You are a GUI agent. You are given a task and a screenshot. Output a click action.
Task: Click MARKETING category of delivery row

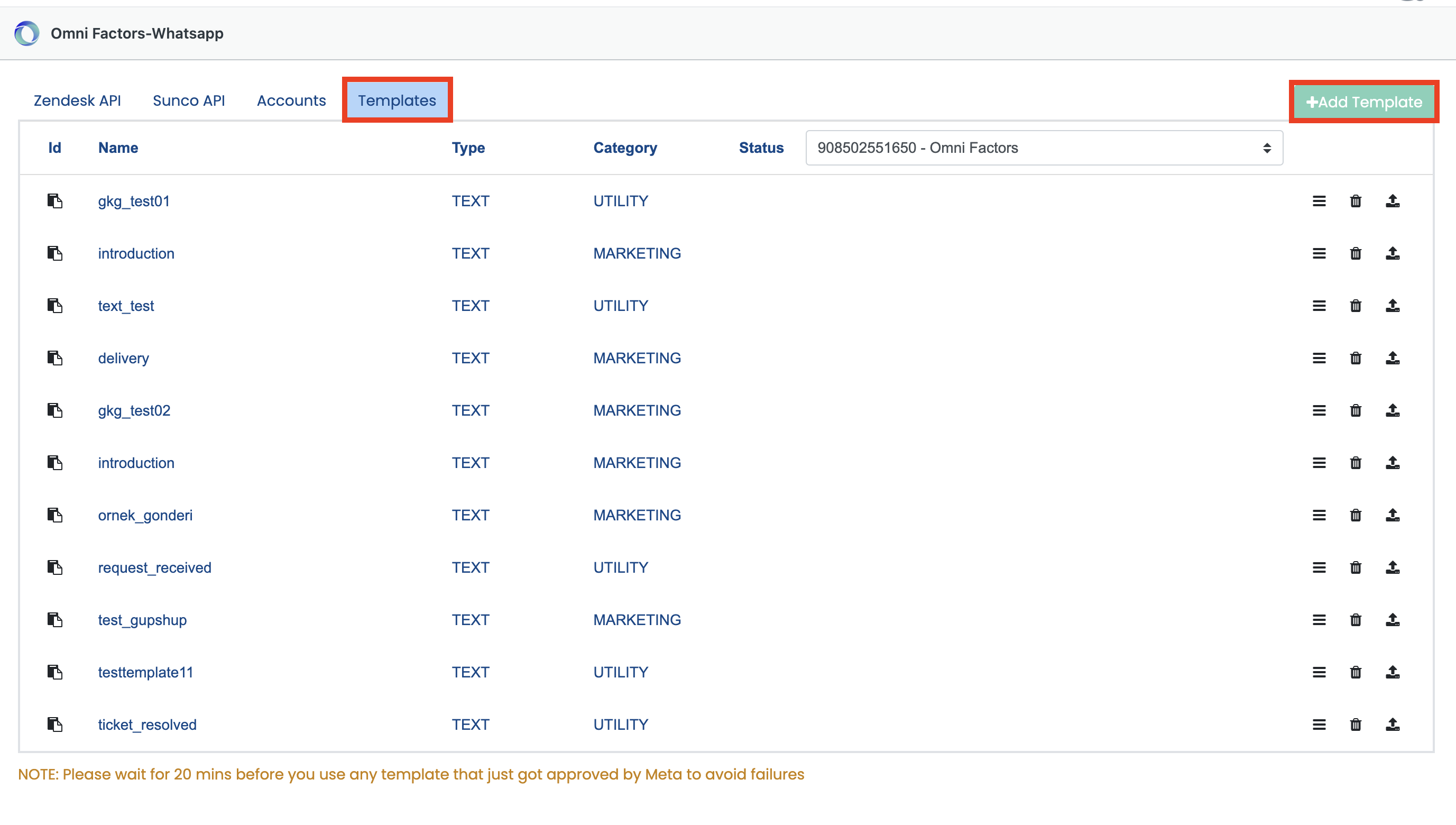click(637, 358)
